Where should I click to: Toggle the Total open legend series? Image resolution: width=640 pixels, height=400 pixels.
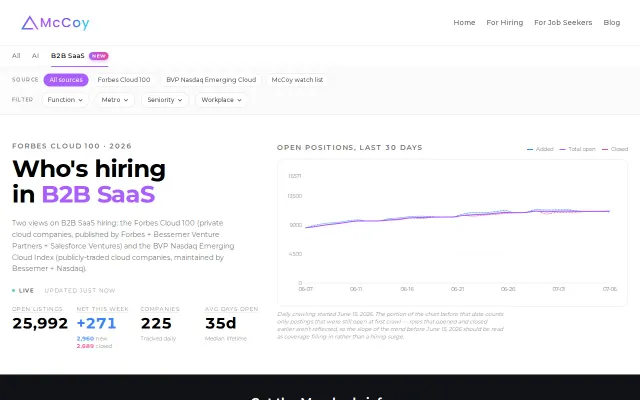pos(577,149)
